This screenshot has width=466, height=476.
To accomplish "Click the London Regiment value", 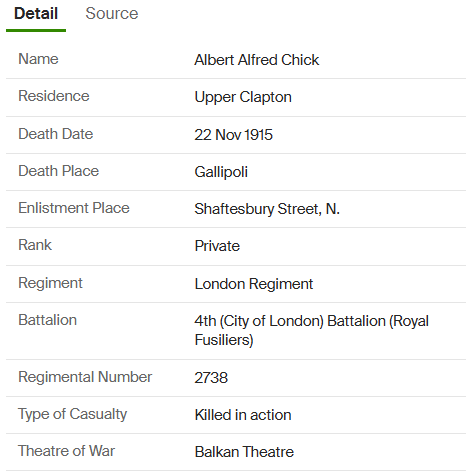I will [254, 284].
